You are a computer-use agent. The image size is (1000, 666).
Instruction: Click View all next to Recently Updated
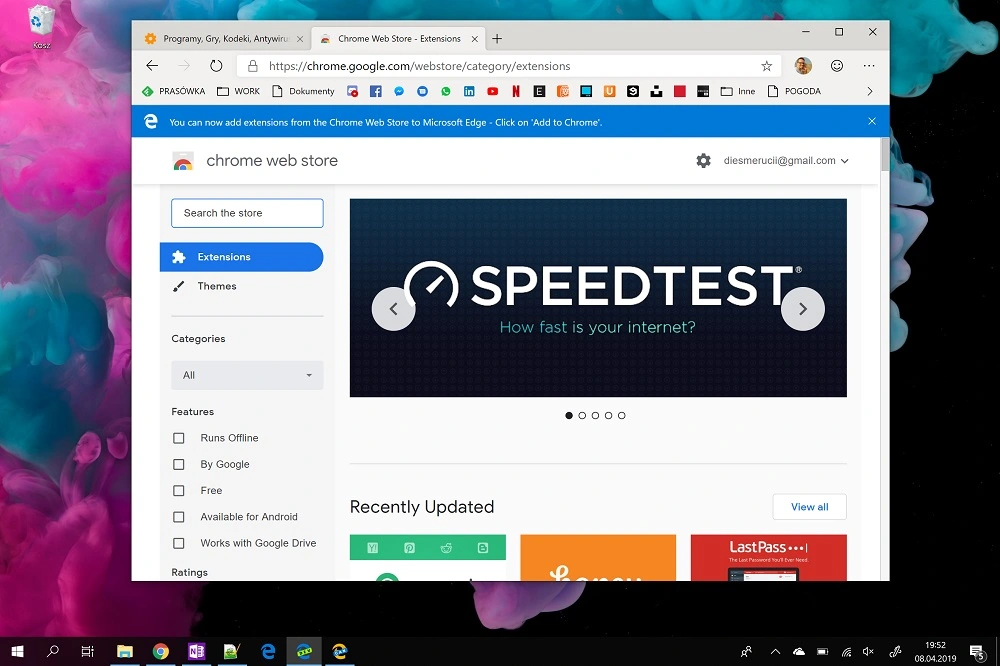809,507
